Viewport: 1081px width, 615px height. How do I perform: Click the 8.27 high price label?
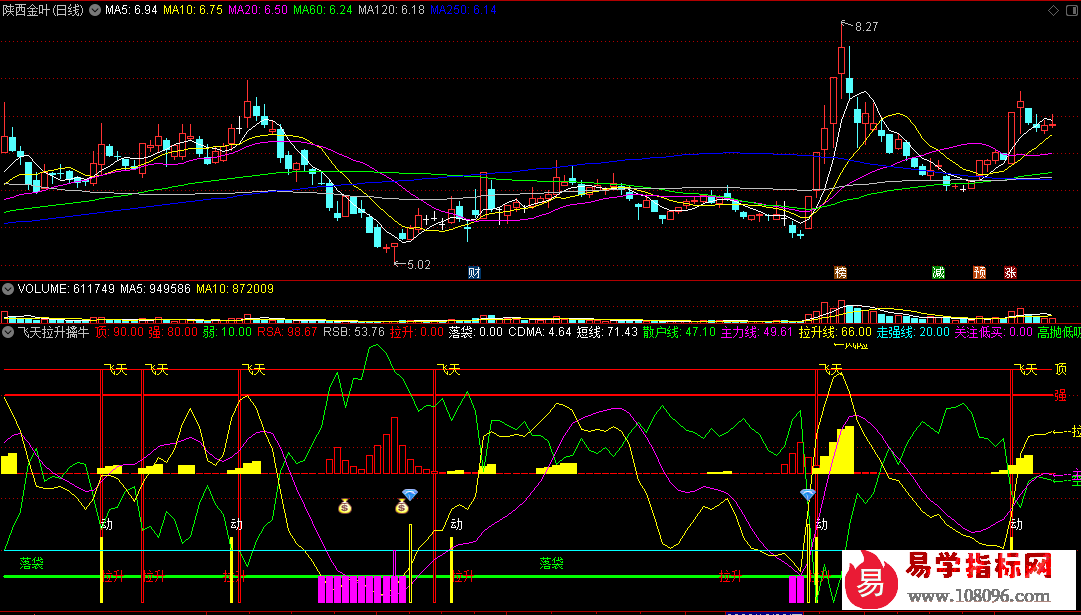[x=866, y=27]
